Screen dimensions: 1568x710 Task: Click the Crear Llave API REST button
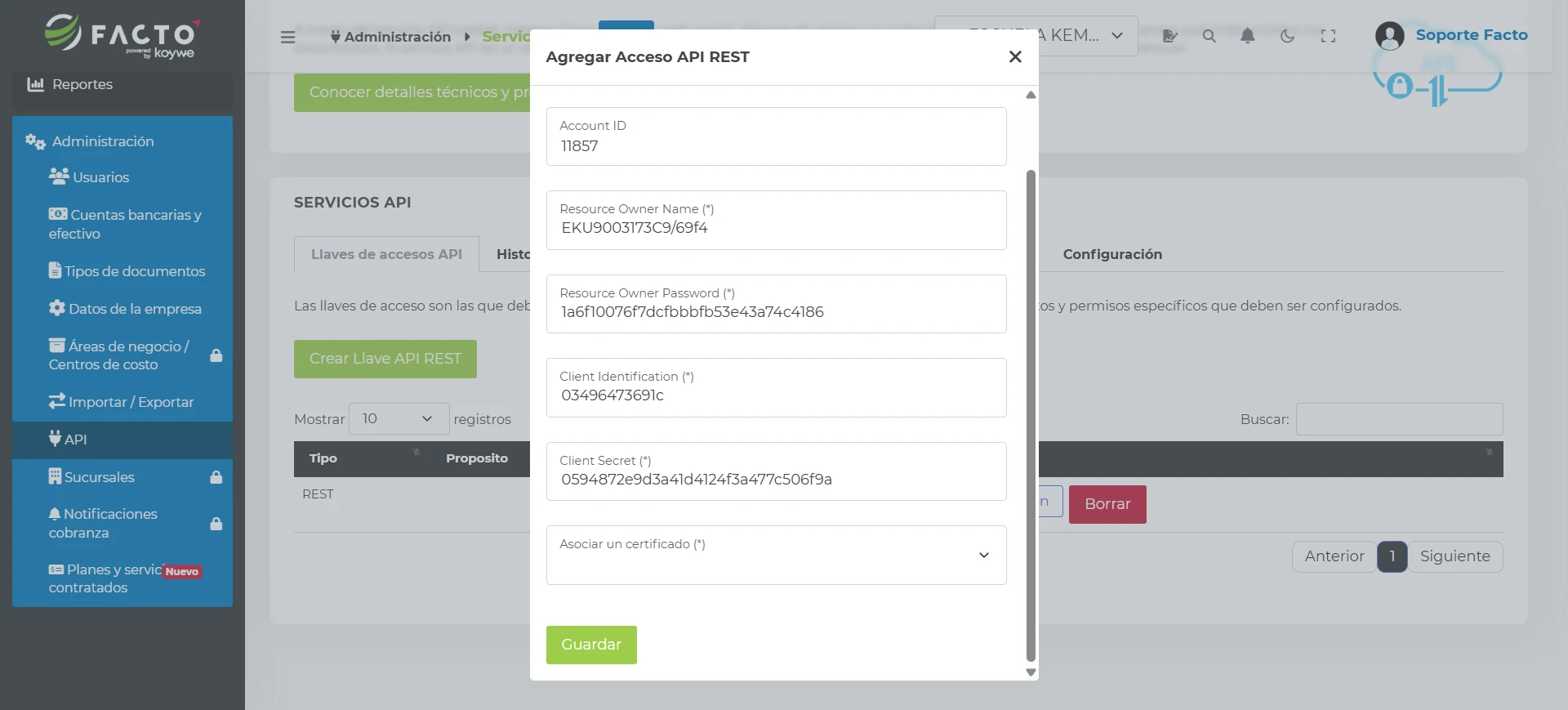(x=385, y=359)
